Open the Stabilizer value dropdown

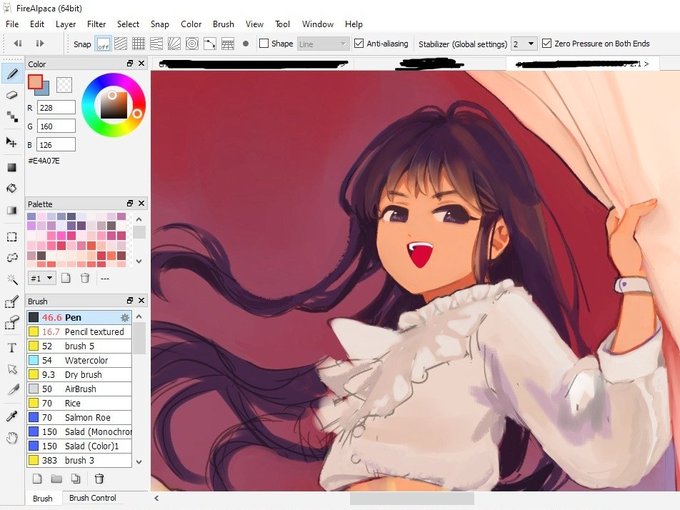[524, 44]
